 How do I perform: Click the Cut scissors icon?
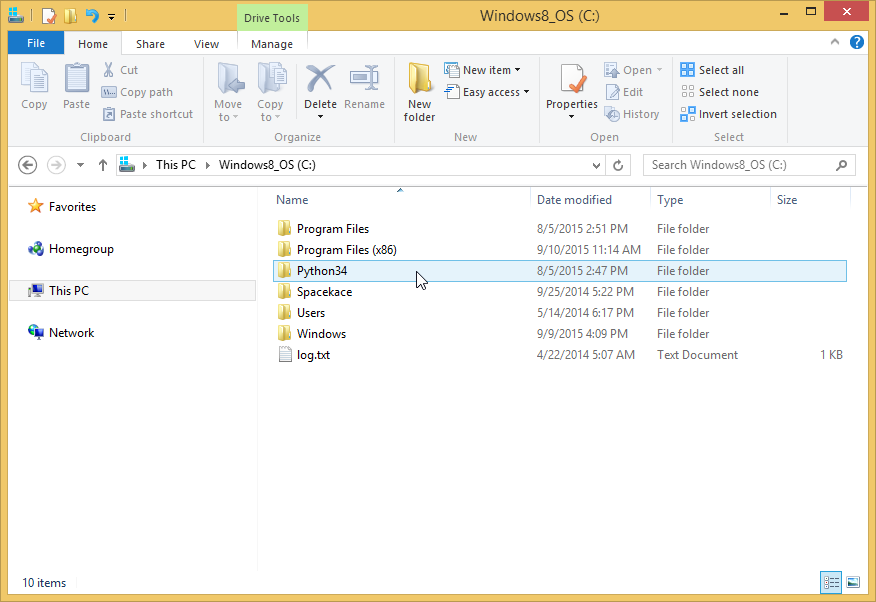(108, 70)
